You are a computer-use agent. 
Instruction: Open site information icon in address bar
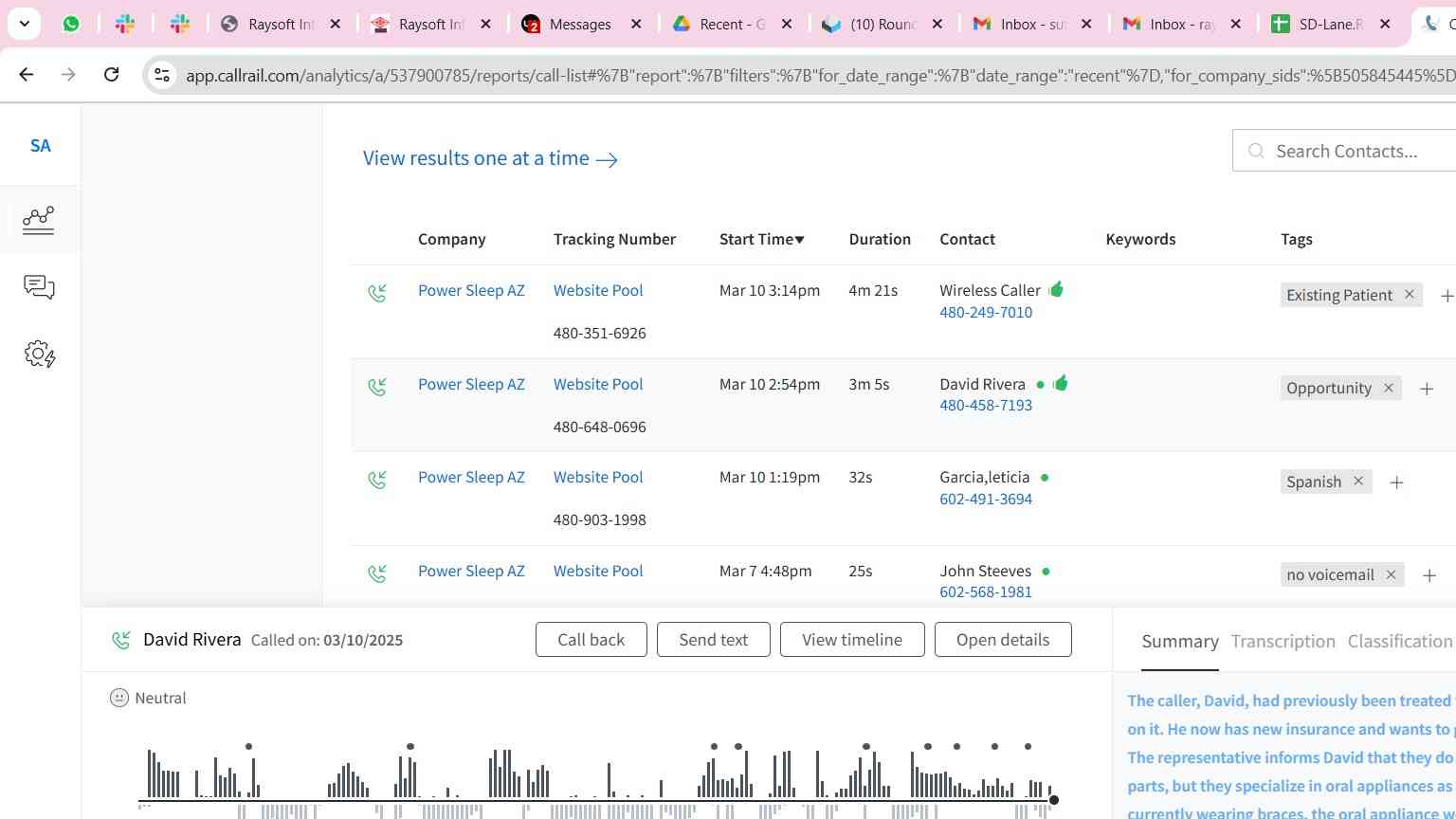click(162, 75)
